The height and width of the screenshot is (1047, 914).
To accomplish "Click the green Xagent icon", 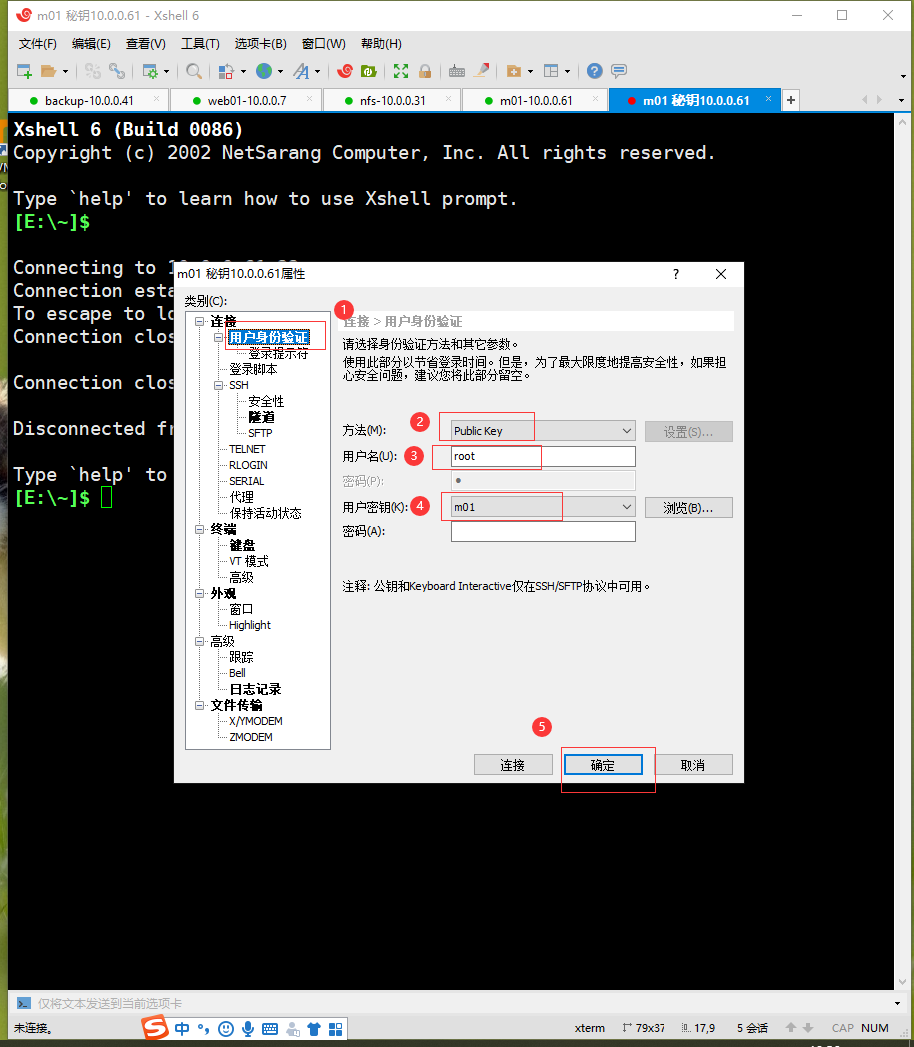I will click(369, 71).
